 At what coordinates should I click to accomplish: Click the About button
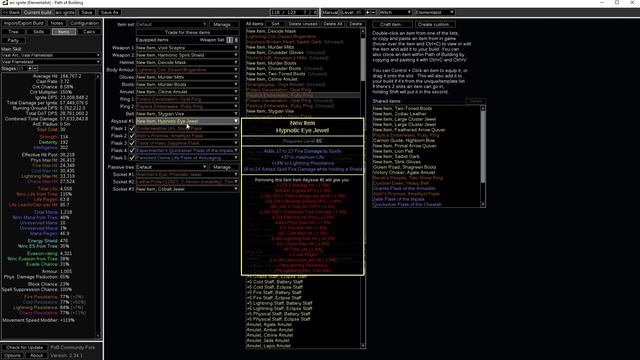pyautogui.click(x=36, y=355)
